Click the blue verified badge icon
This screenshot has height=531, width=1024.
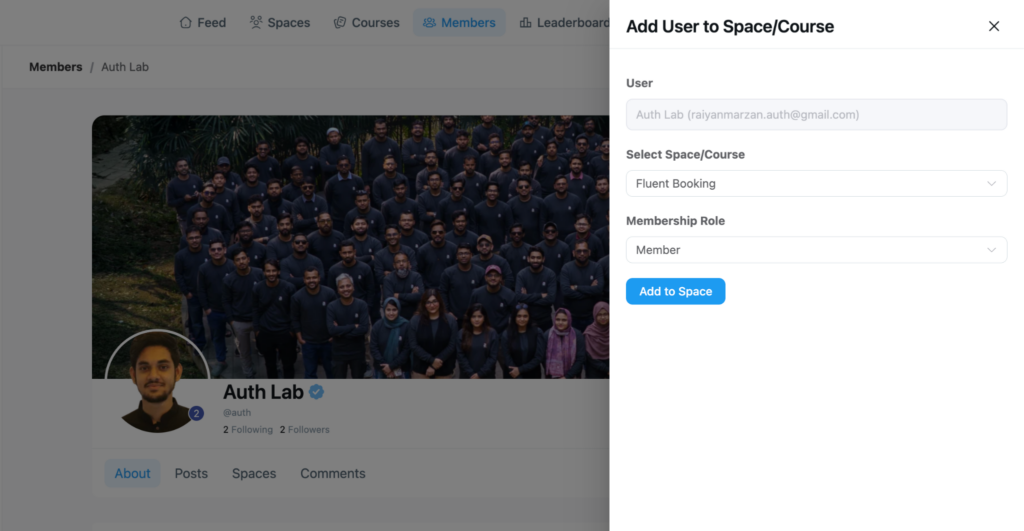point(316,392)
